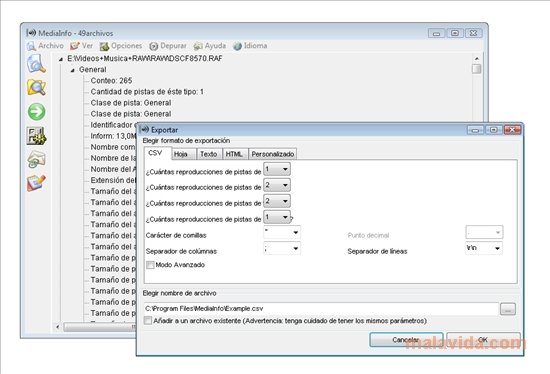The image size is (550, 374).
Task: Switch to the Texto tab
Action: [x=209, y=154]
